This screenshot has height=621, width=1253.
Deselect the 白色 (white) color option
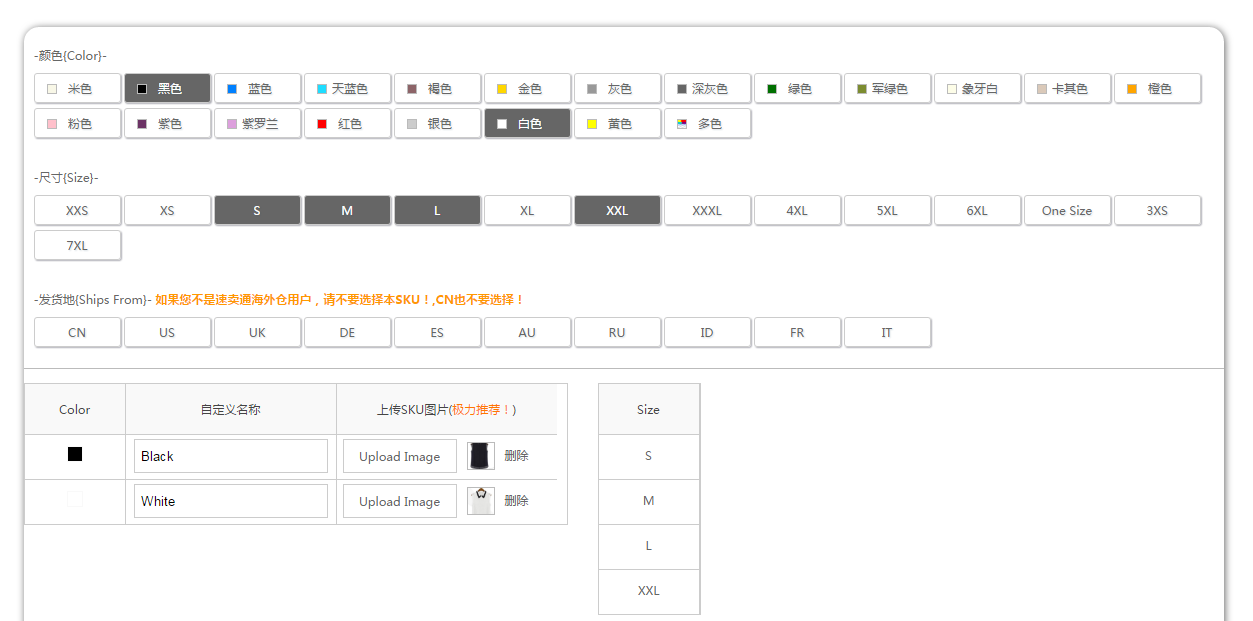pos(527,124)
